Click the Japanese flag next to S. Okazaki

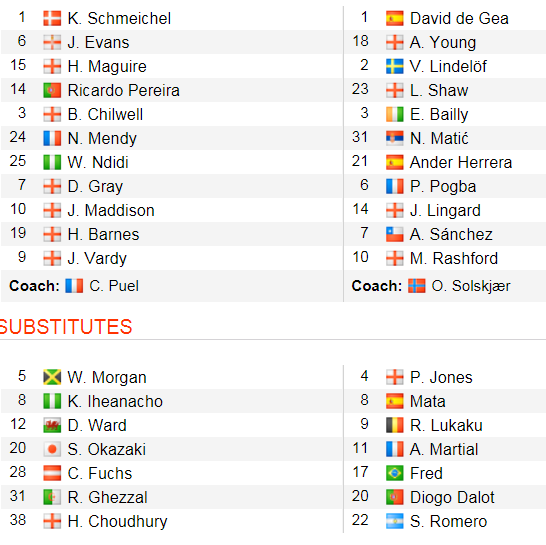point(52,449)
